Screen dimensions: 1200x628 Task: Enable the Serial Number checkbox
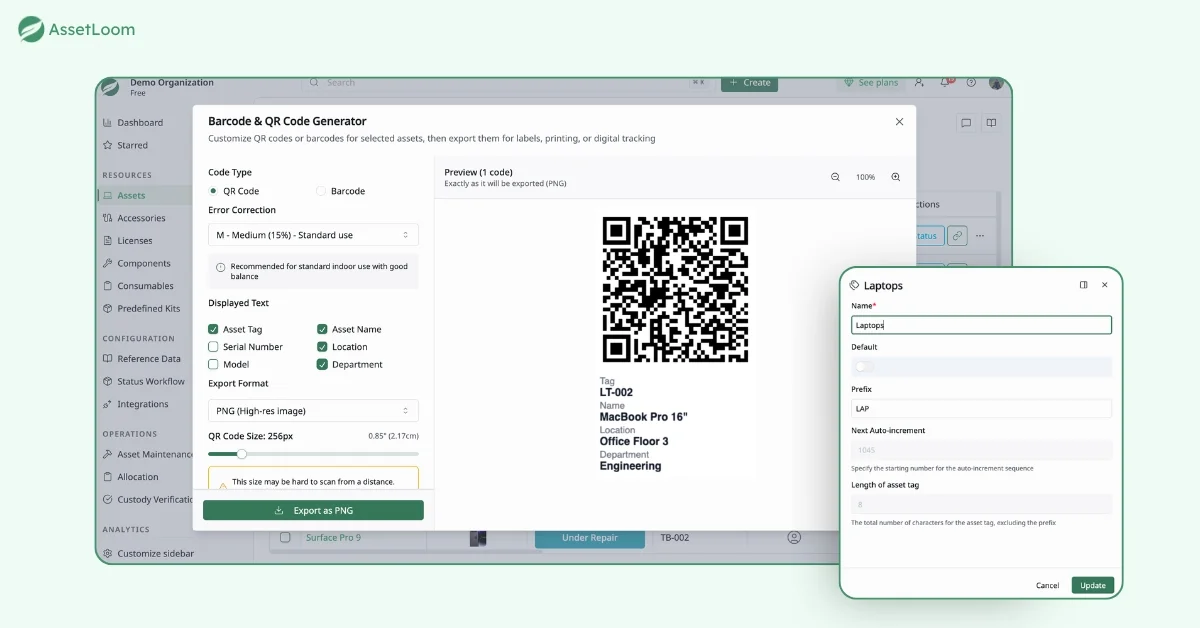click(213, 347)
